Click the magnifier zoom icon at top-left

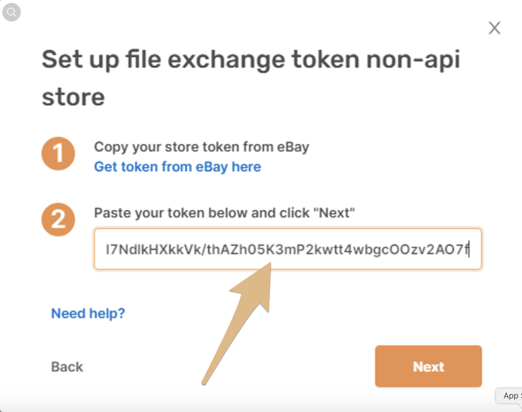[x=11, y=12]
